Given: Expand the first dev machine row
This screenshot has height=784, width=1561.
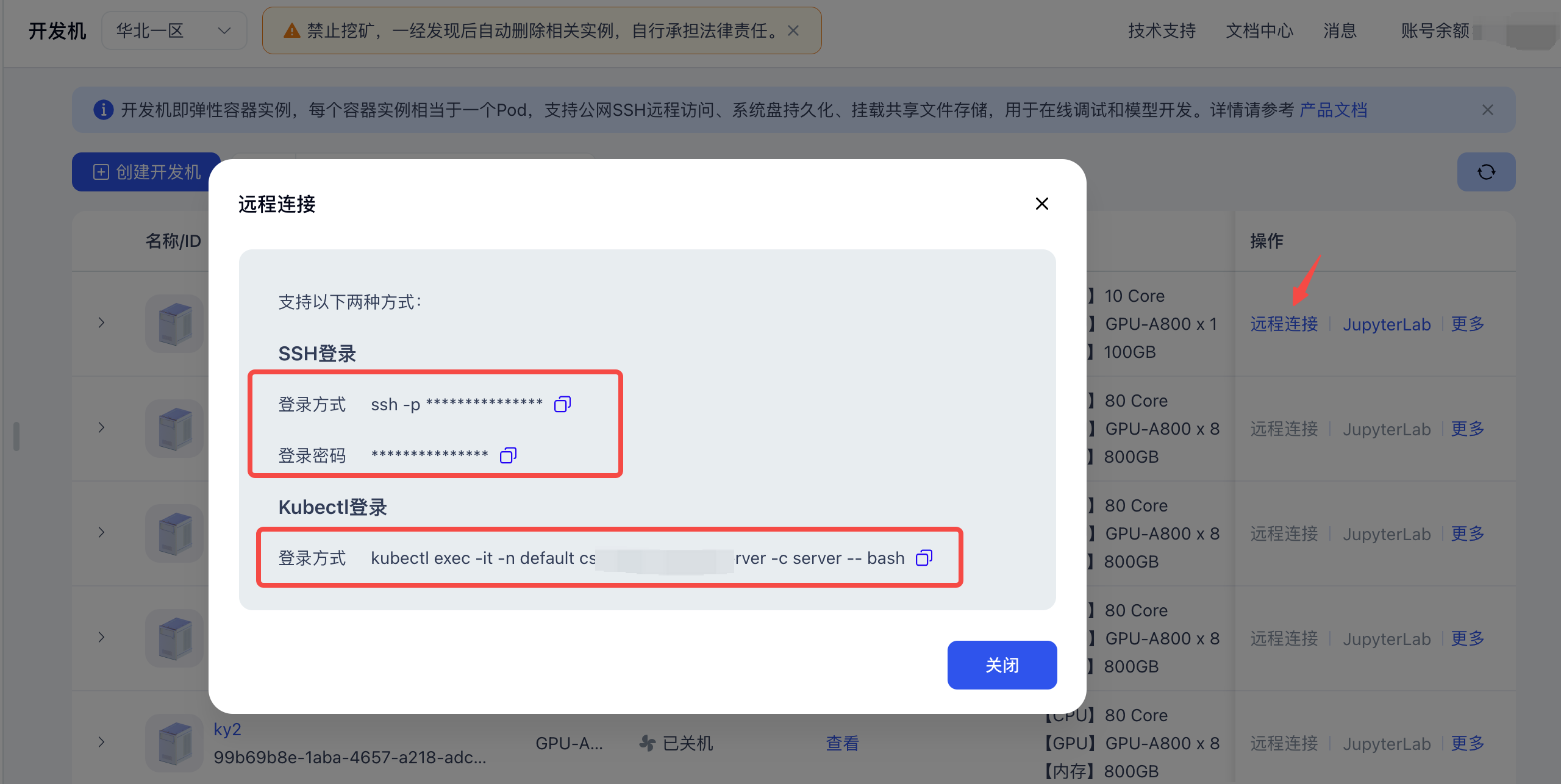Looking at the screenshot, I should pos(101,323).
